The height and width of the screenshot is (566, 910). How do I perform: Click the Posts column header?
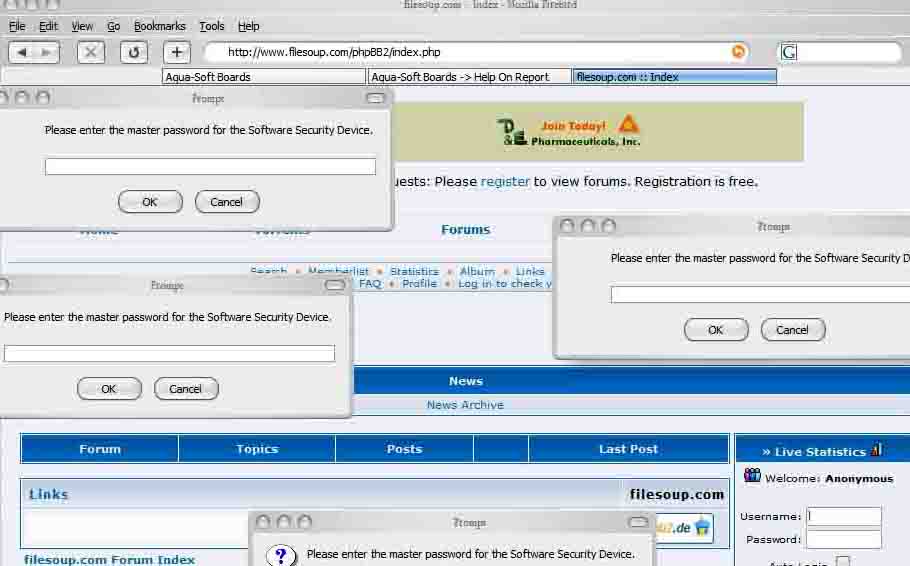click(x=405, y=449)
